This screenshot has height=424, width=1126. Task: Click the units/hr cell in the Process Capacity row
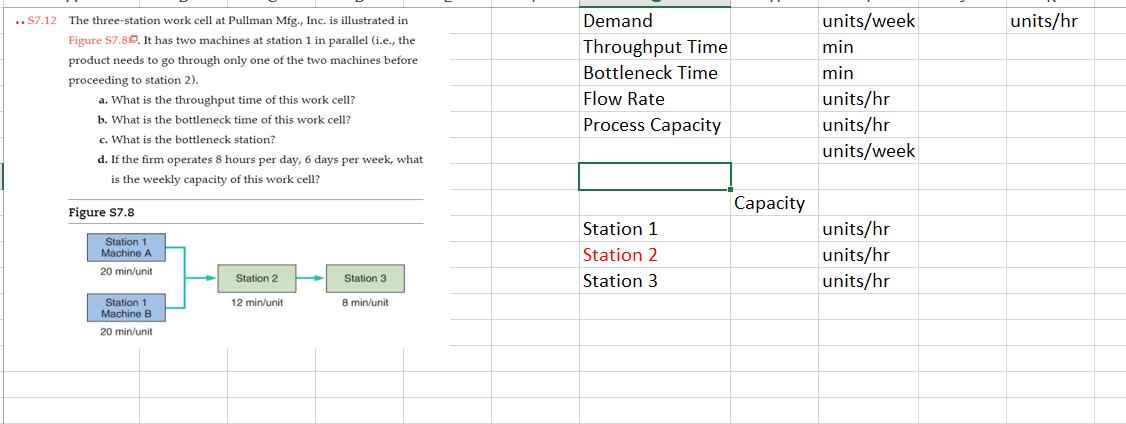coord(868,124)
